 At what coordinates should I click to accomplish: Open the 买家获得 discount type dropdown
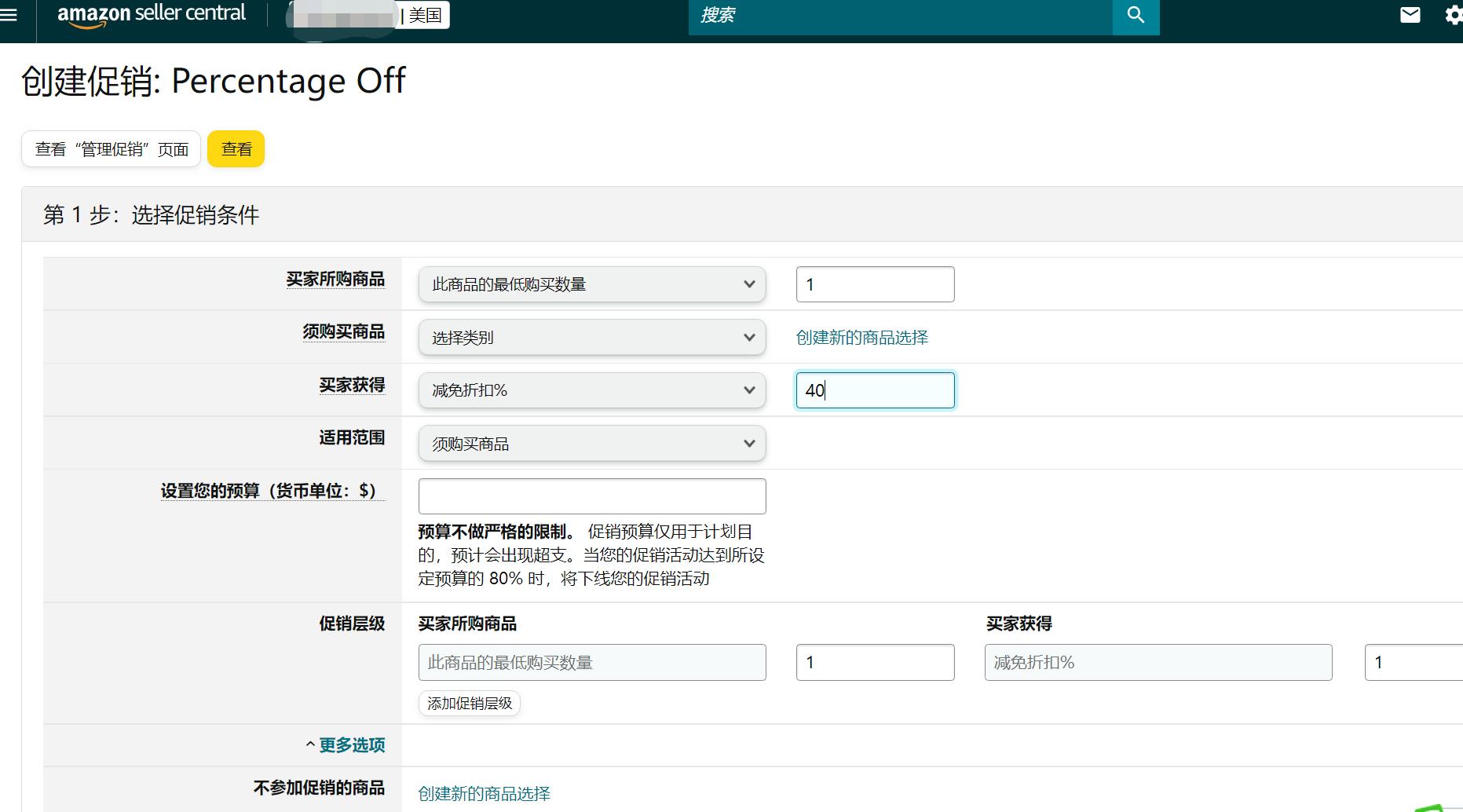591,390
